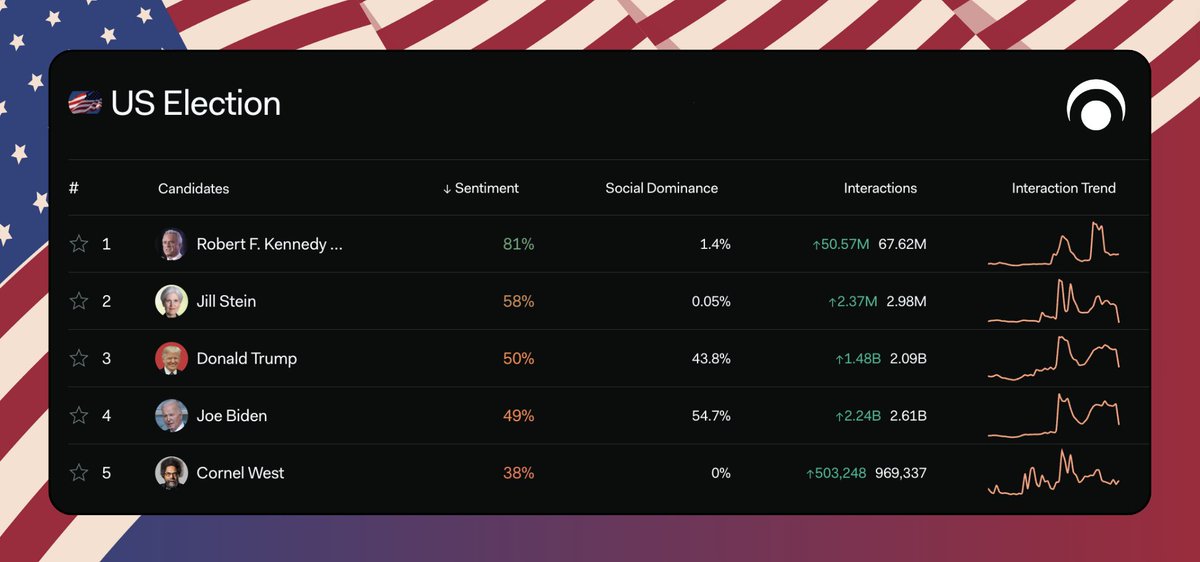
Task: Open Joe Biden's interaction trend chart
Action: [x=1053, y=415]
